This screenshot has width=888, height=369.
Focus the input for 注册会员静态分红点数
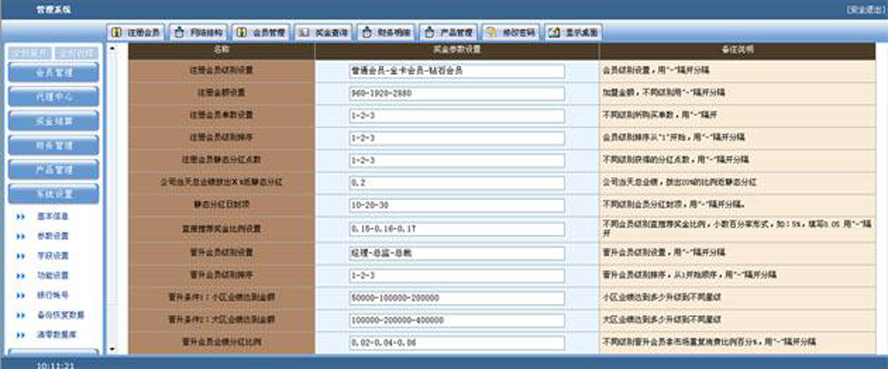pyautogui.click(x=456, y=161)
